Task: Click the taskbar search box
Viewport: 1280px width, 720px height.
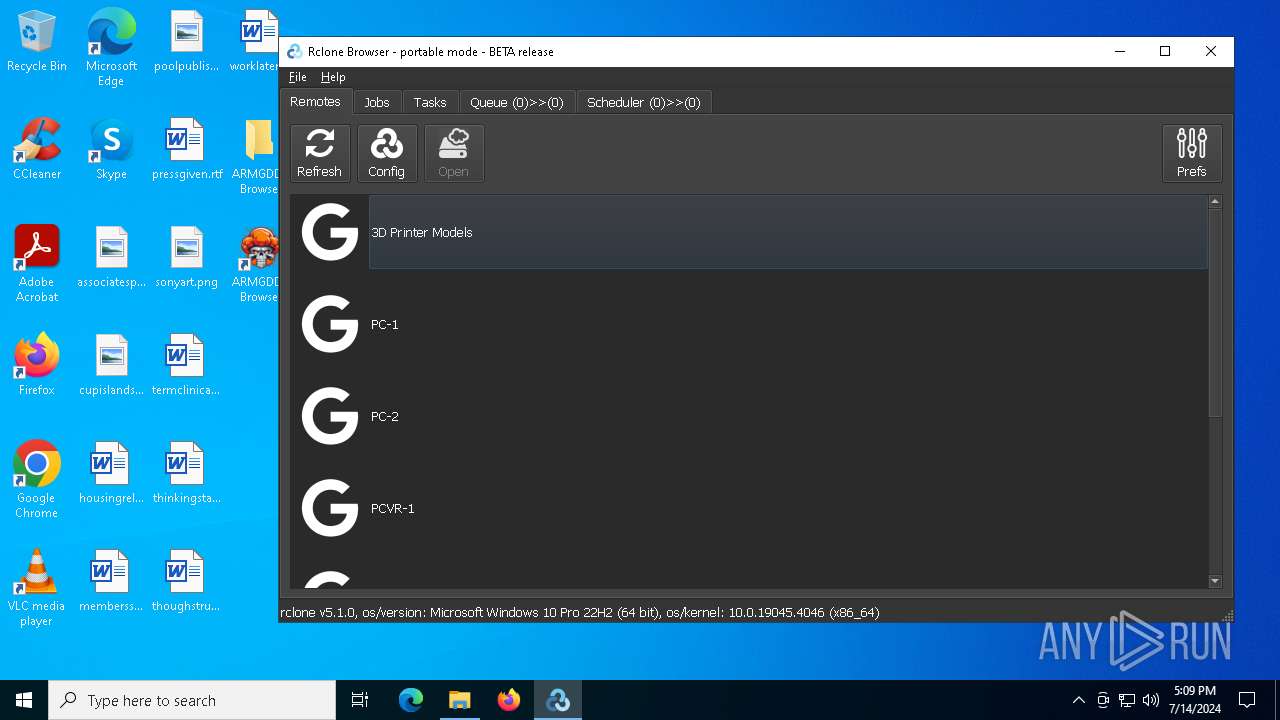Action: click(x=192, y=700)
